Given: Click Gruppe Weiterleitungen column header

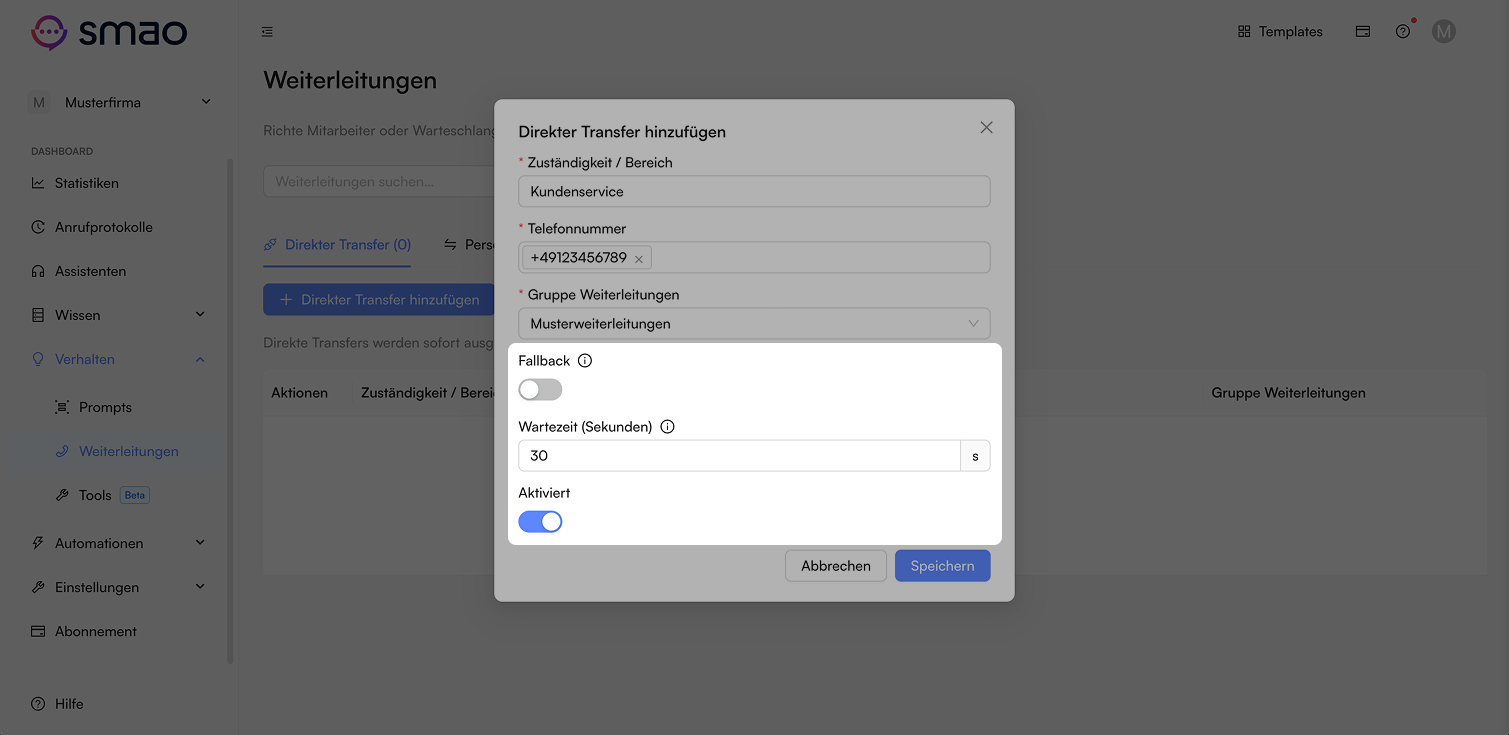Looking at the screenshot, I should click(1288, 393).
